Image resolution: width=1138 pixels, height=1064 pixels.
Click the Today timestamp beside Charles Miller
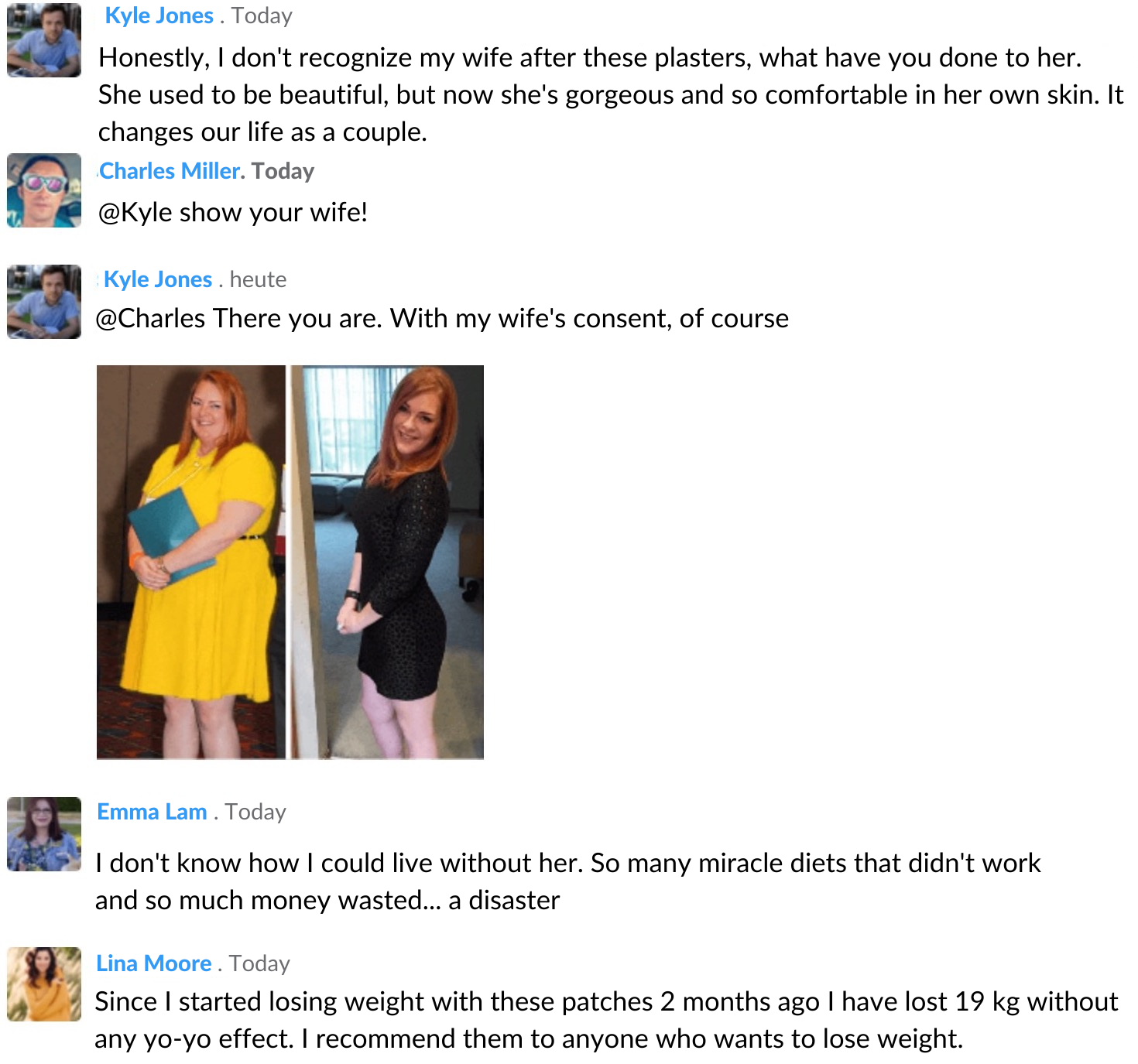pyautogui.click(x=283, y=171)
